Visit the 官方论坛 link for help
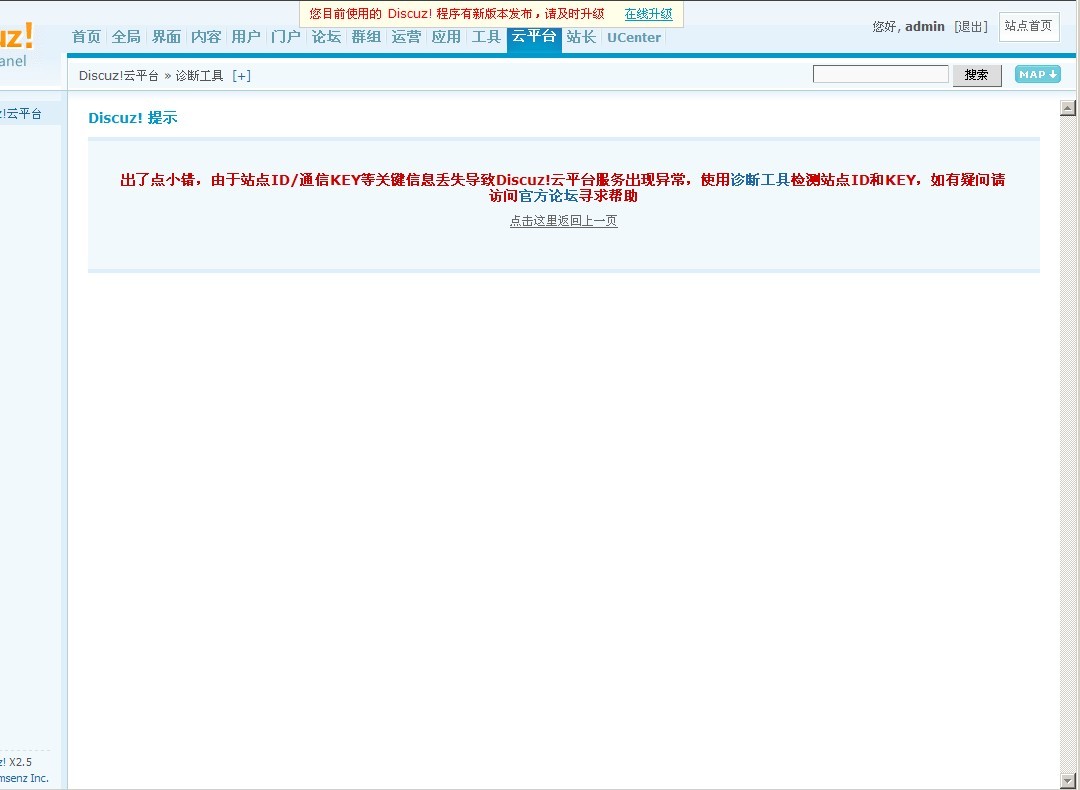 [x=548, y=196]
